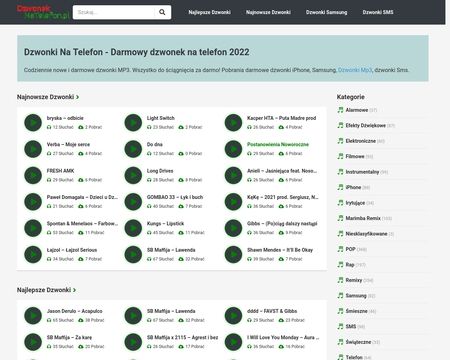Open the Filmowe category
450x360 pixels.
pyautogui.click(x=355, y=156)
